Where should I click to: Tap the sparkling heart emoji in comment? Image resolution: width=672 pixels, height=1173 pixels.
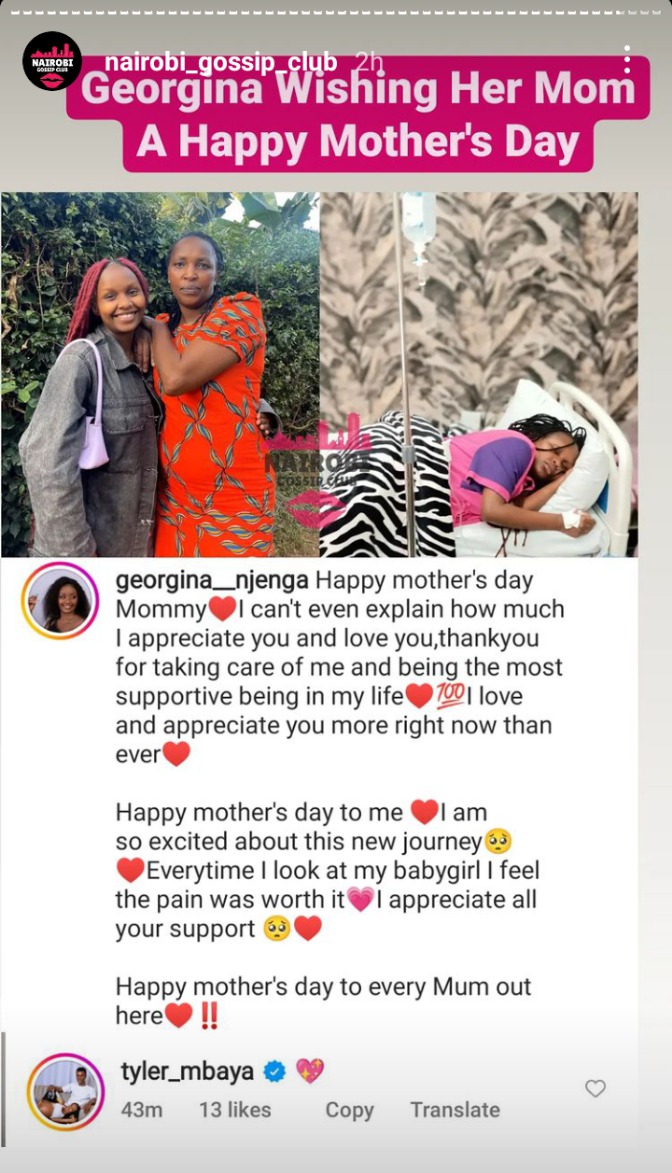pos(310,1071)
